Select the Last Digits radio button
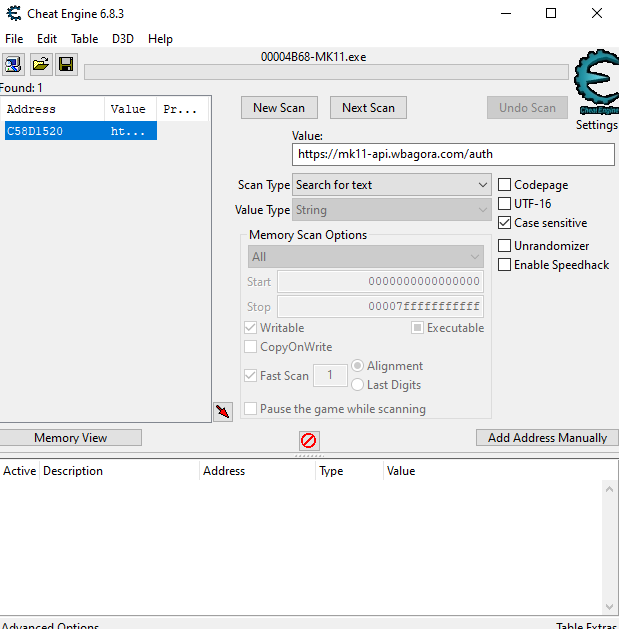This screenshot has width=619, height=629. pyautogui.click(x=357, y=385)
